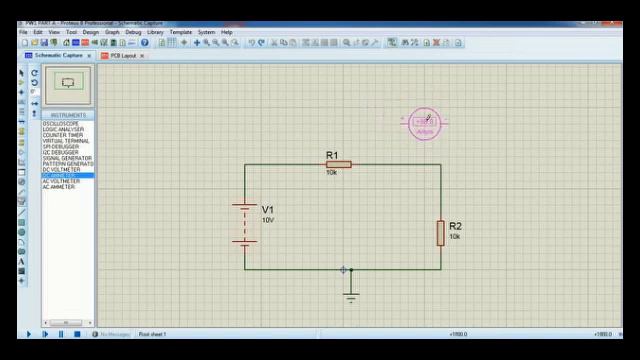Click the Redo arrow icon
Image resolution: width=640 pixels, height=360 pixels.
tap(261, 43)
